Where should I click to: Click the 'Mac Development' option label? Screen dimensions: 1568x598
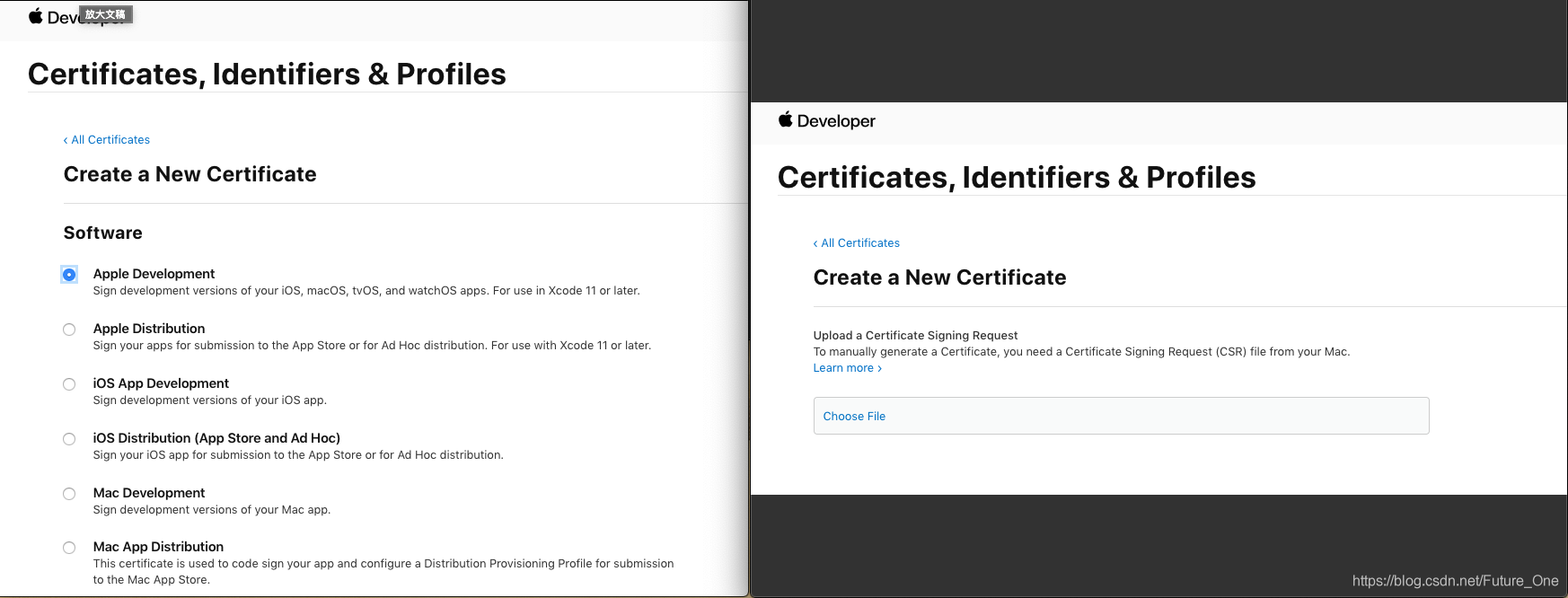point(149,493)
